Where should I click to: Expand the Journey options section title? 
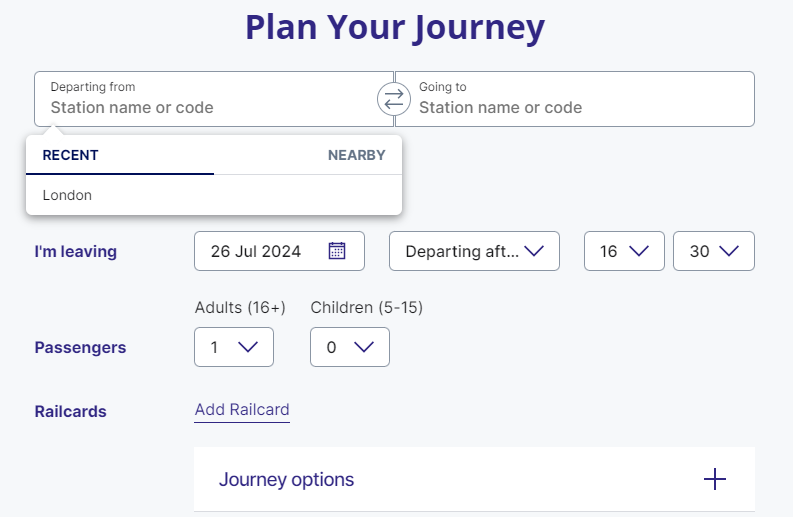(286, 480)
